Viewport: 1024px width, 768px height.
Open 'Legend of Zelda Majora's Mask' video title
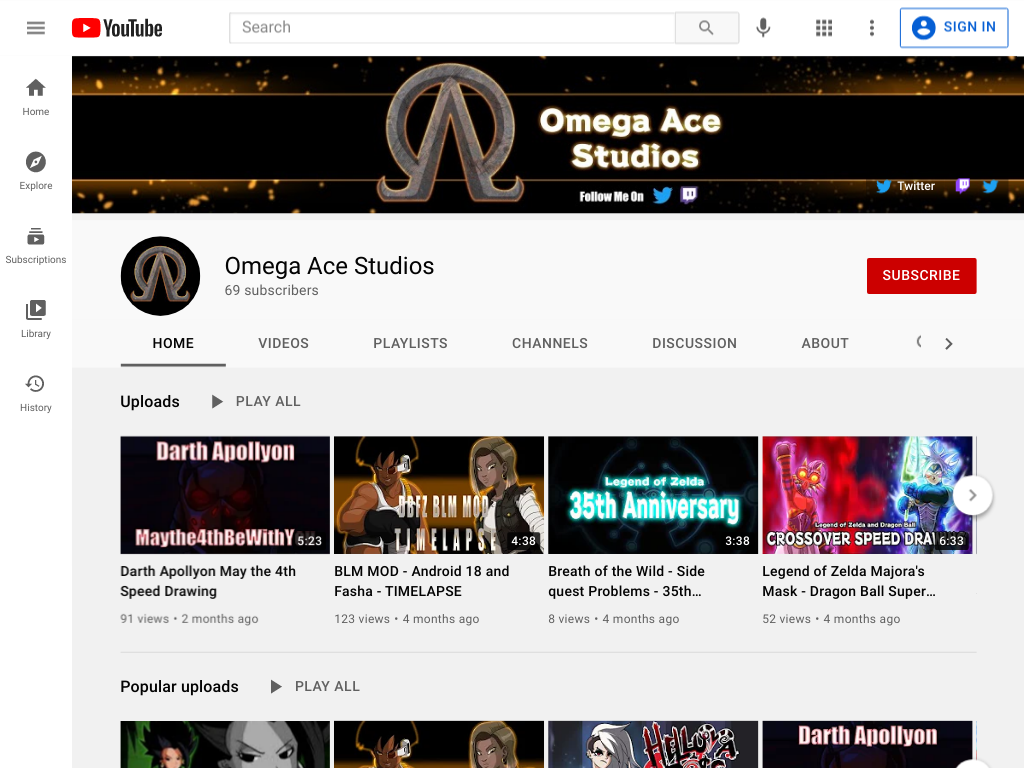(849, 581)
